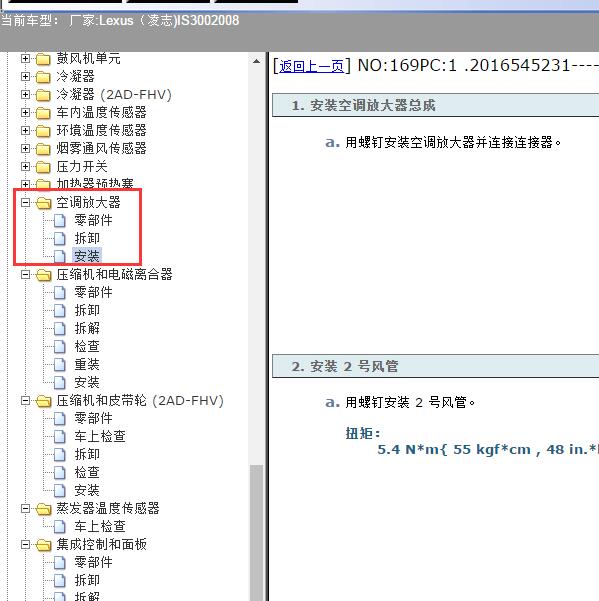Click the 压力开关 folder icon
Image resolution: width=599 pixels, height=601 pixels.
43,167
